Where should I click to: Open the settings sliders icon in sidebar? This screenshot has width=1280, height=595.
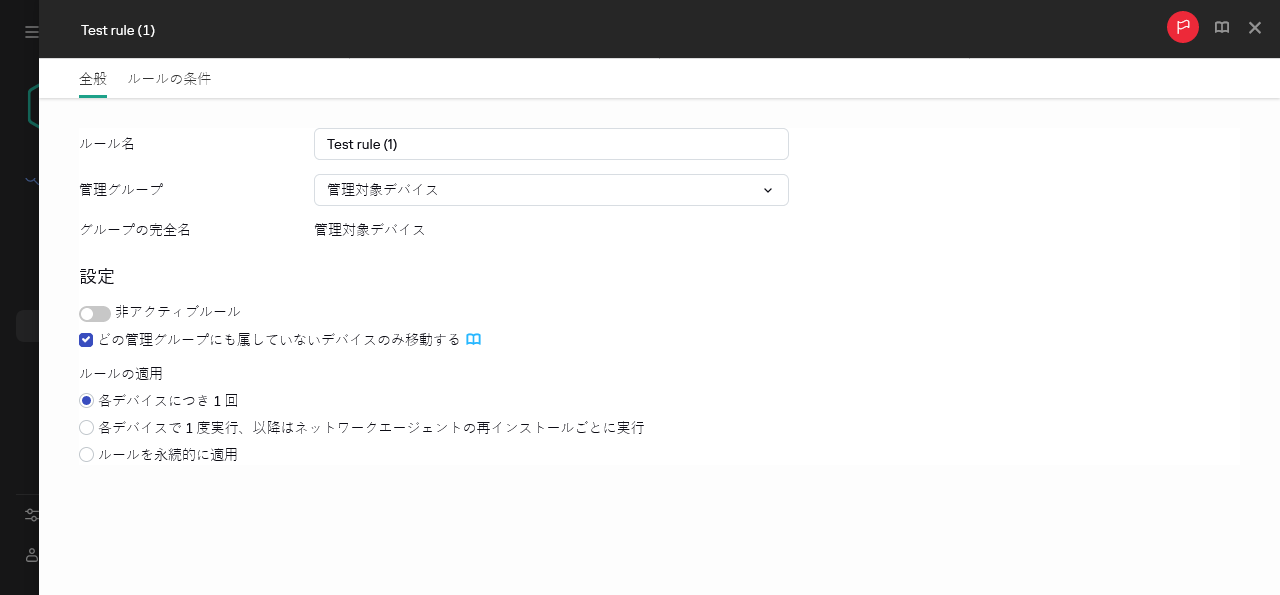tap(32, 514)
